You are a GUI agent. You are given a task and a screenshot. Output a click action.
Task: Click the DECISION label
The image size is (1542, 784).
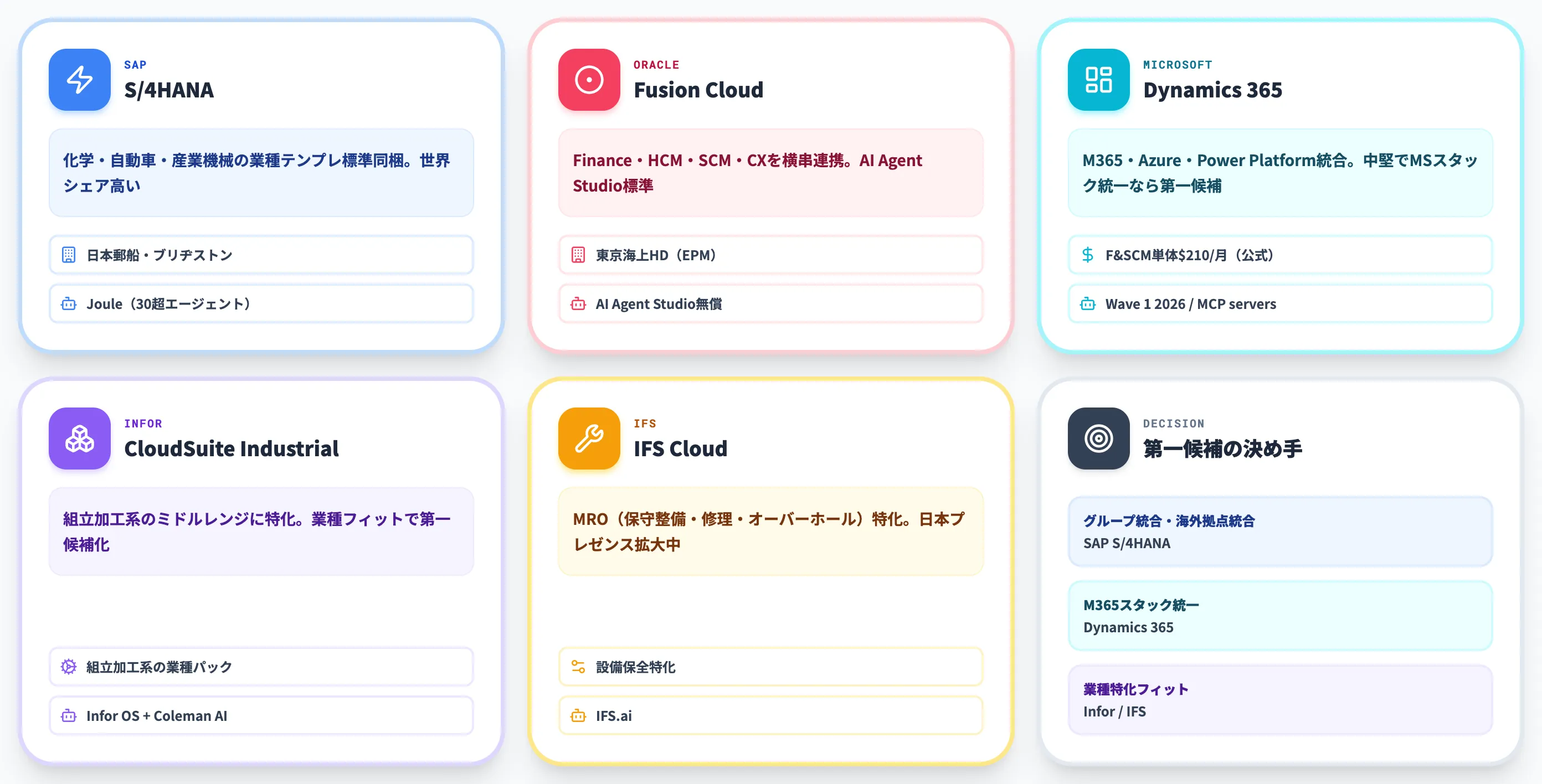click(x=1173, y=424)
